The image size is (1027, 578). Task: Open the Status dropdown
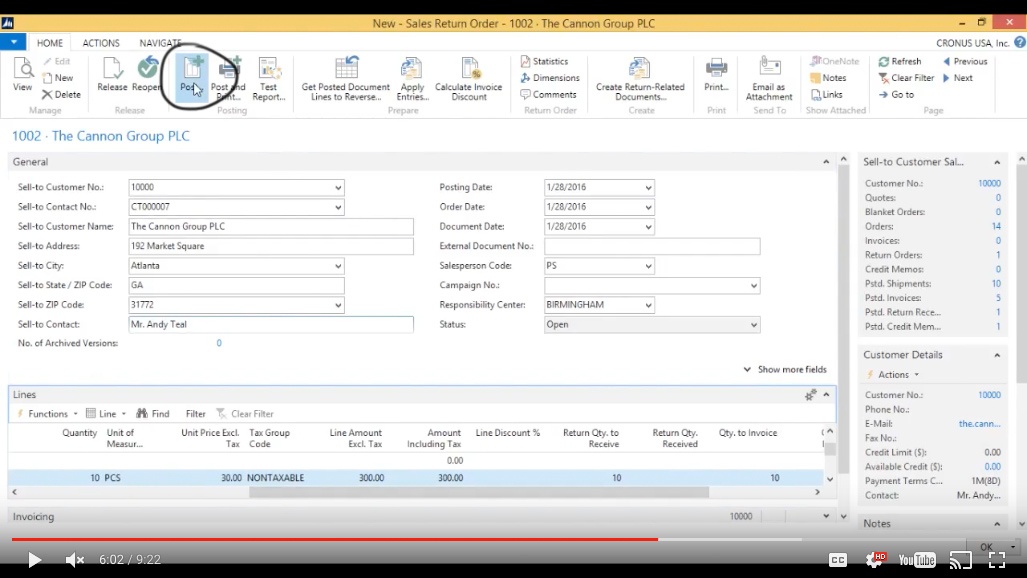[753, 325]
